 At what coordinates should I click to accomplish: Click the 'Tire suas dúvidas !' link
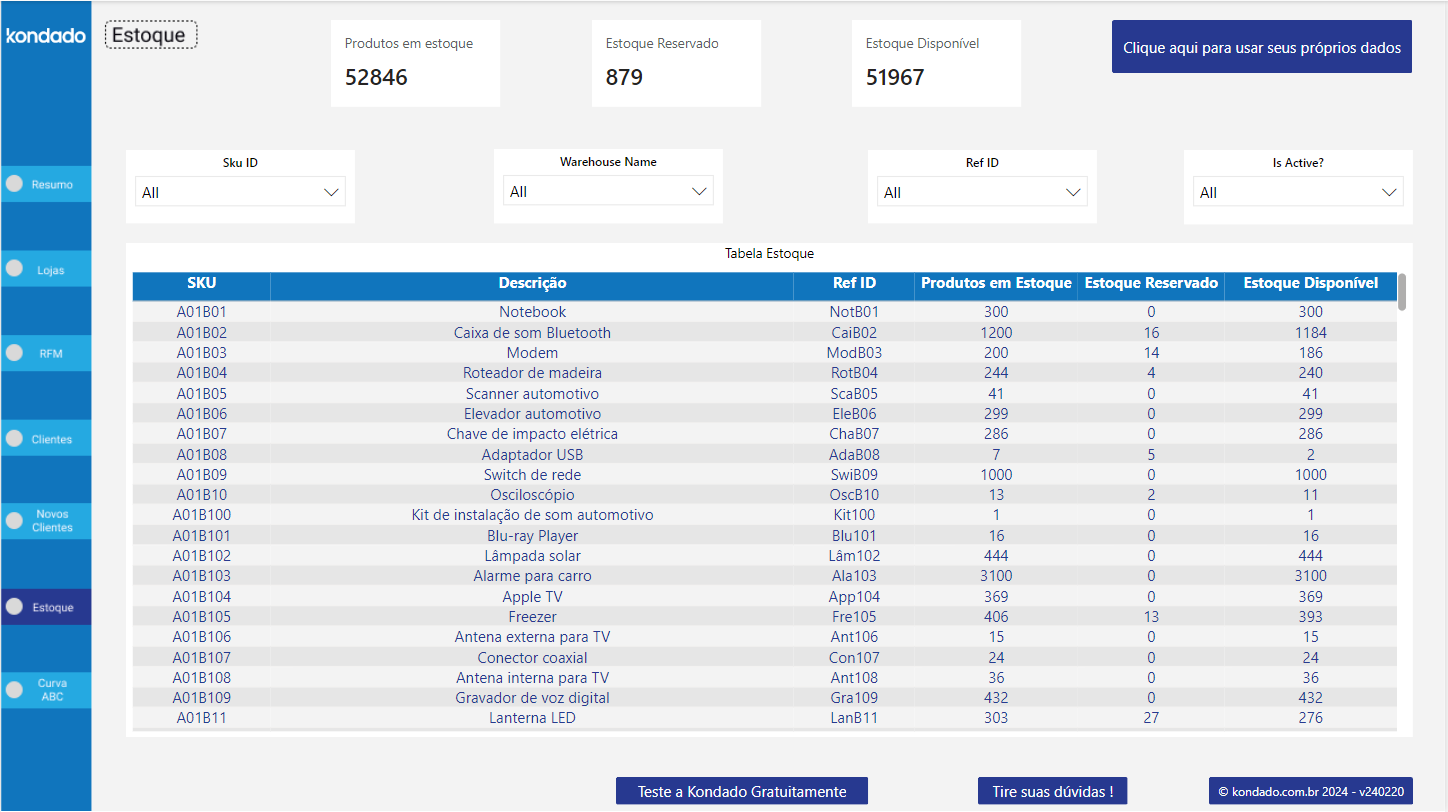1052,790
